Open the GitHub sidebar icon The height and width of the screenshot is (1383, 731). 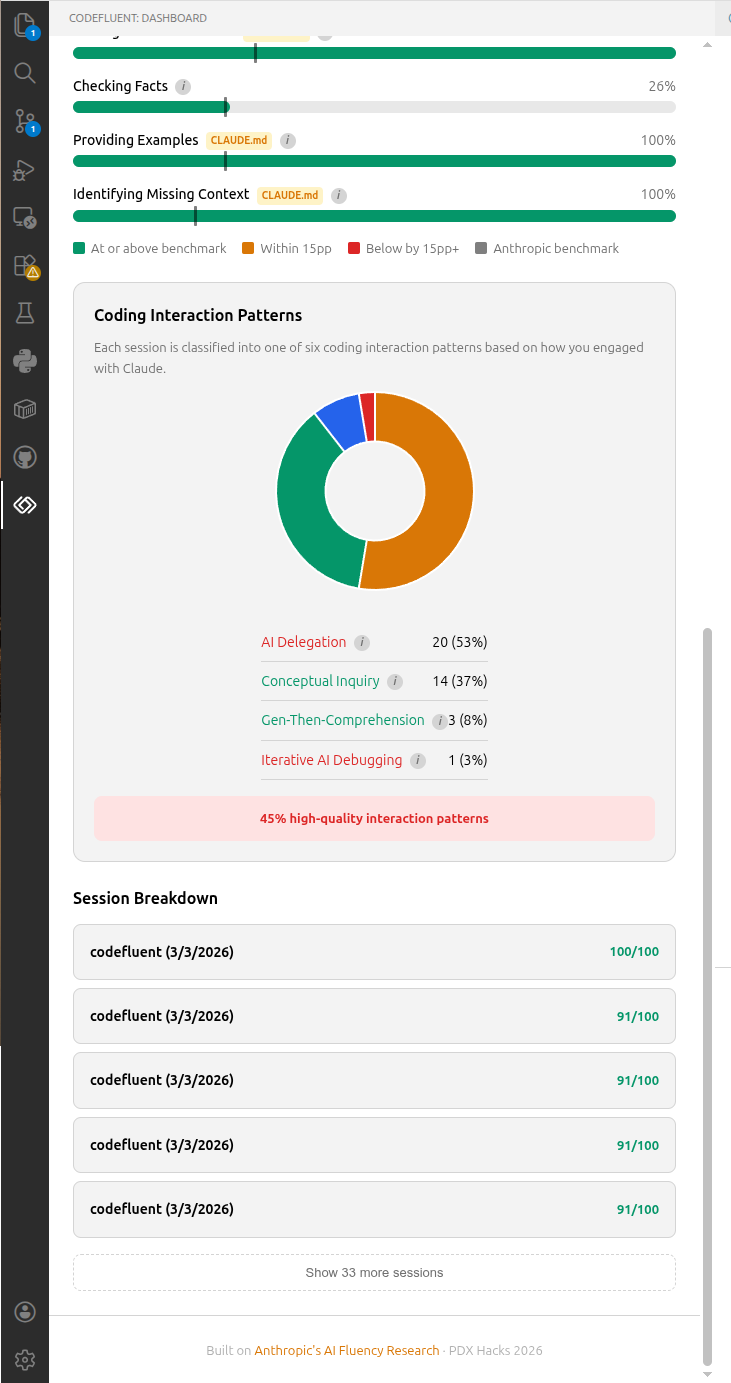(x=24, y=456)
